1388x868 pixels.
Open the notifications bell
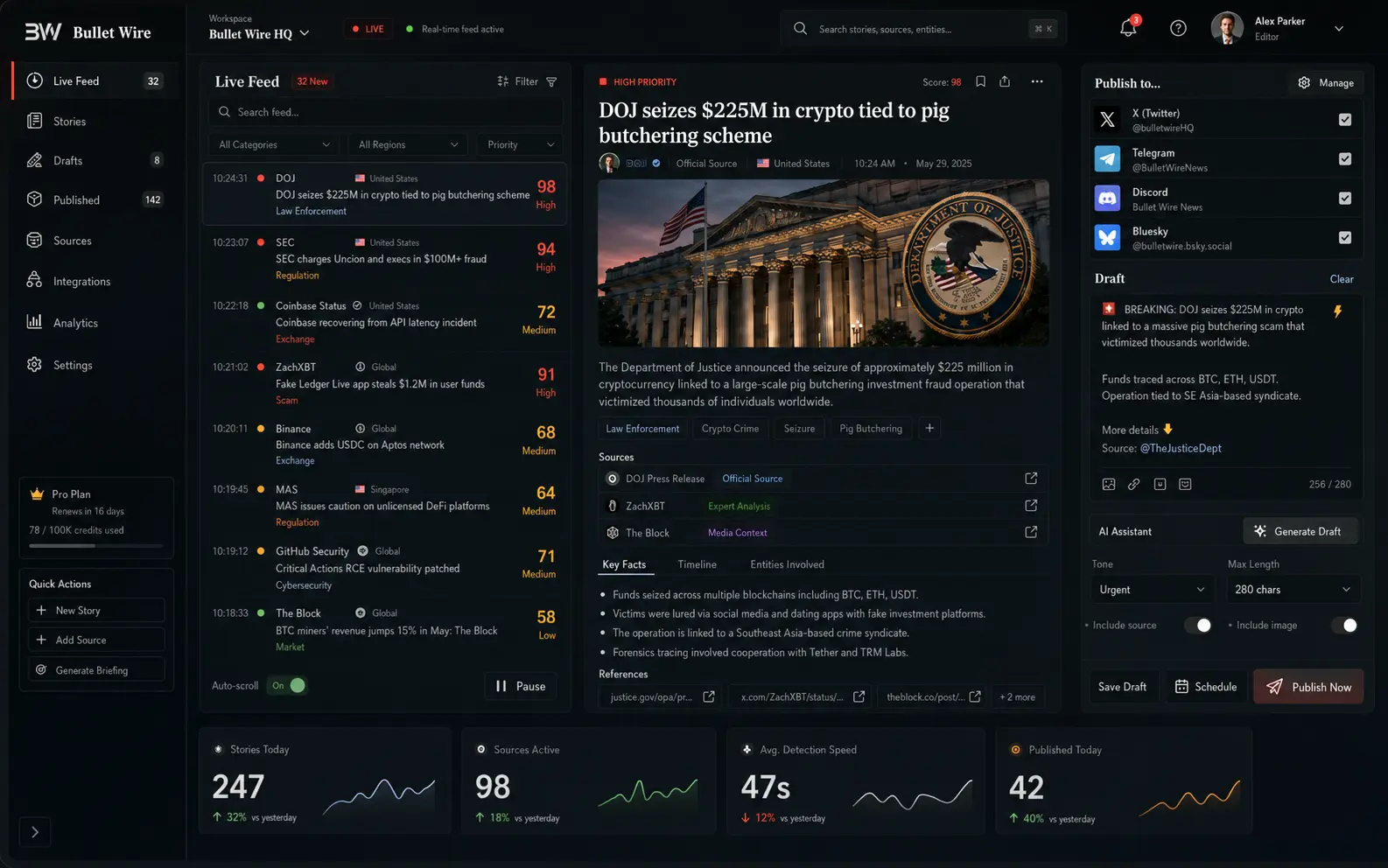pyautogui.click(x=1128, y=29)
